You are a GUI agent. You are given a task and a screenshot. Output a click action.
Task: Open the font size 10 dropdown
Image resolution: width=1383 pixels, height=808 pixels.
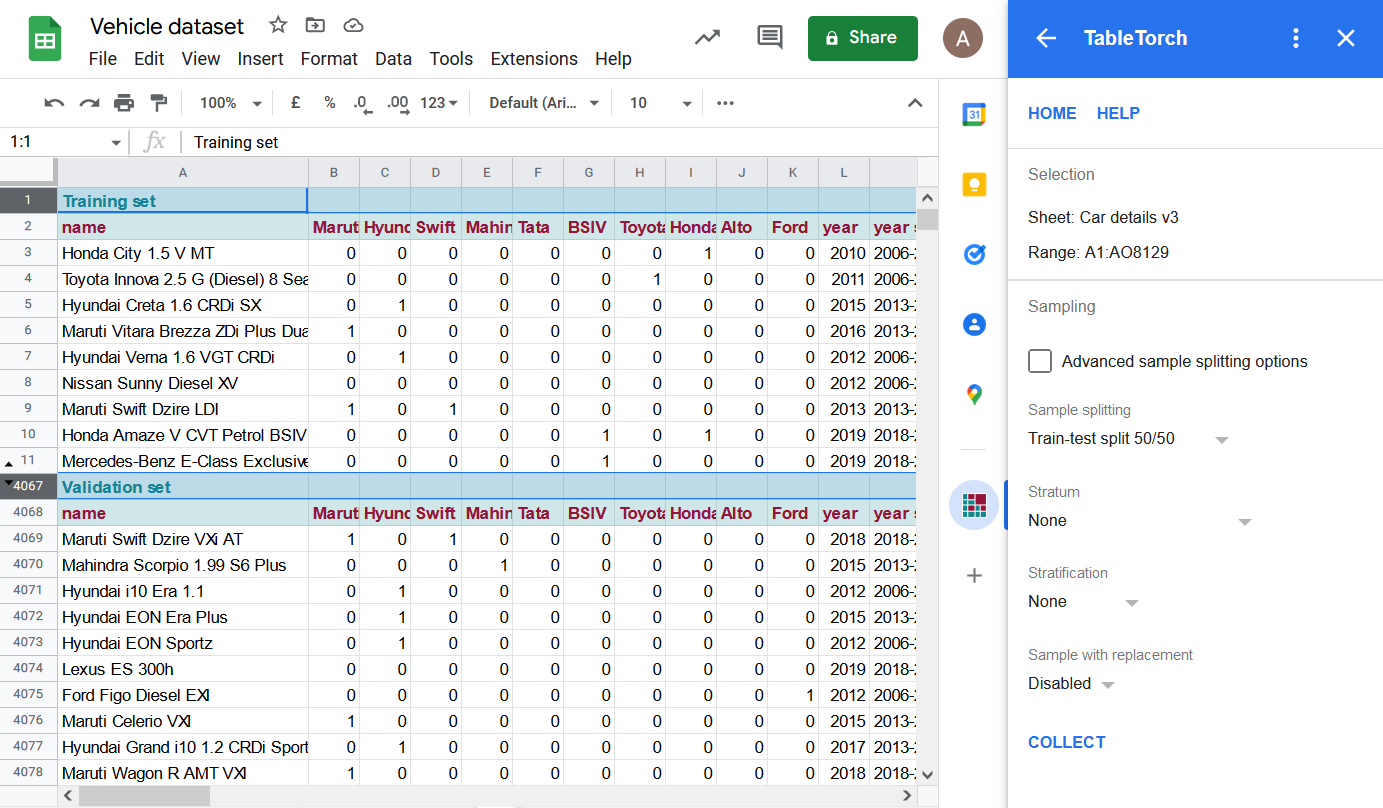660,103
